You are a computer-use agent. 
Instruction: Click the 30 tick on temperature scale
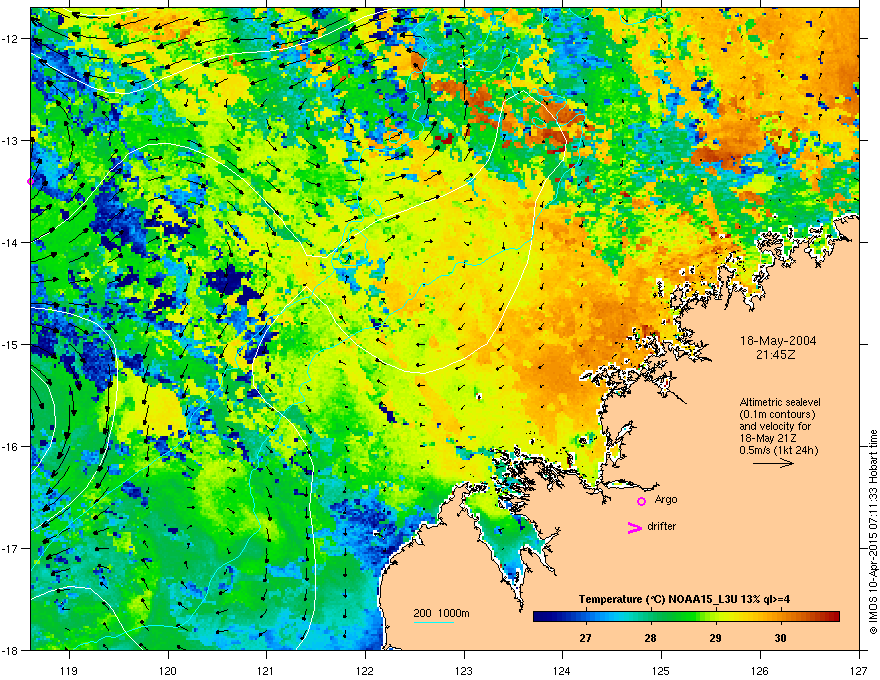tap(780, 638)
